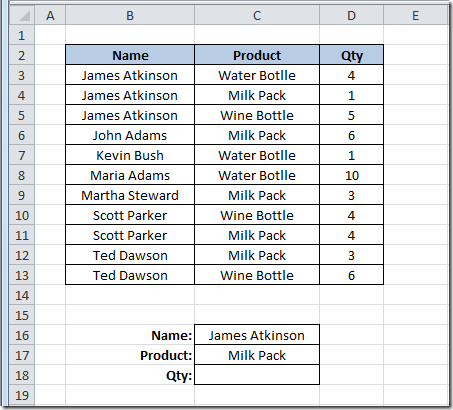Select the Name header cell
453x410 pixels.
click(x=130, y=55)
